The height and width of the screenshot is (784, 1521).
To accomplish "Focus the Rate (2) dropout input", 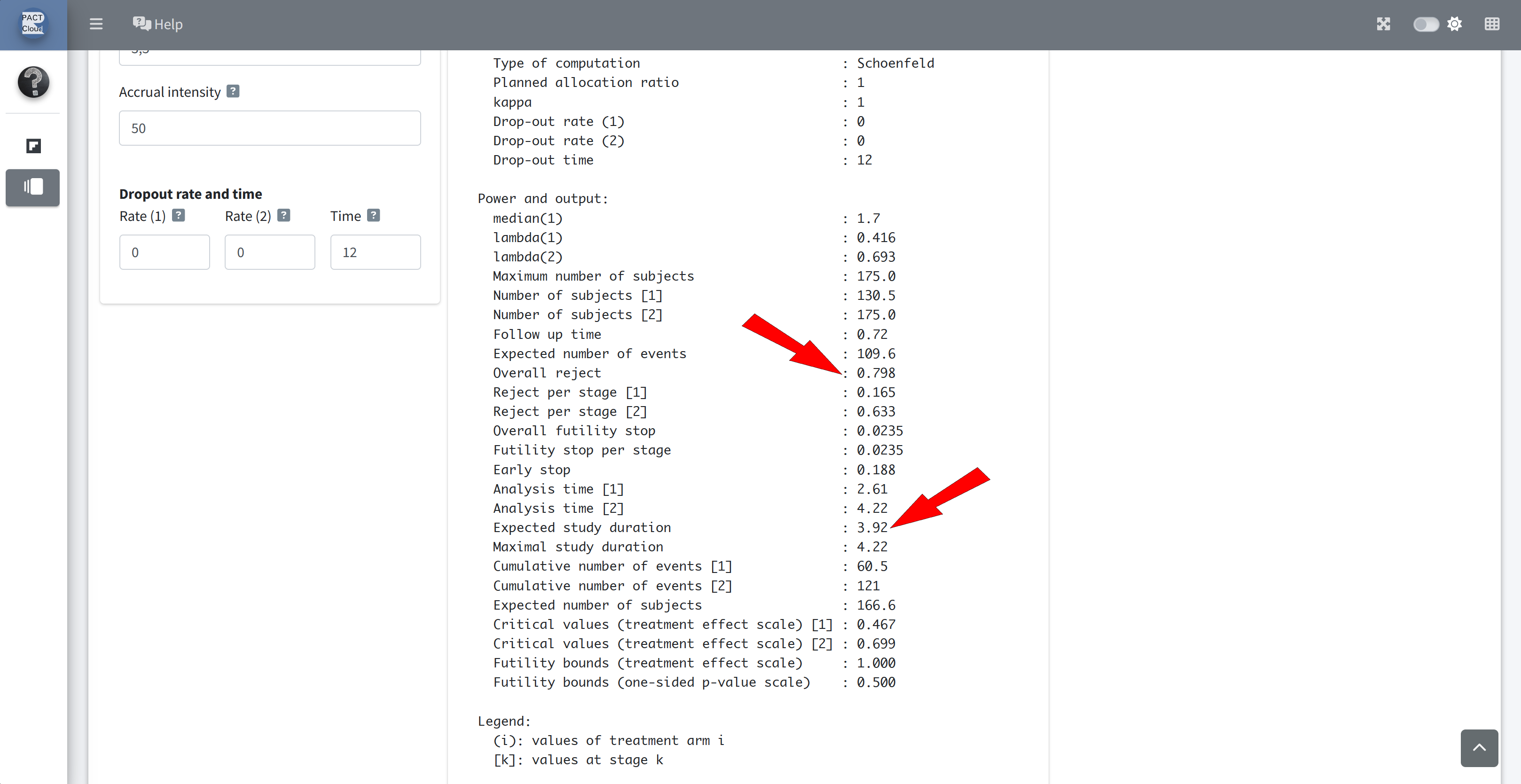I will (270, 252).
